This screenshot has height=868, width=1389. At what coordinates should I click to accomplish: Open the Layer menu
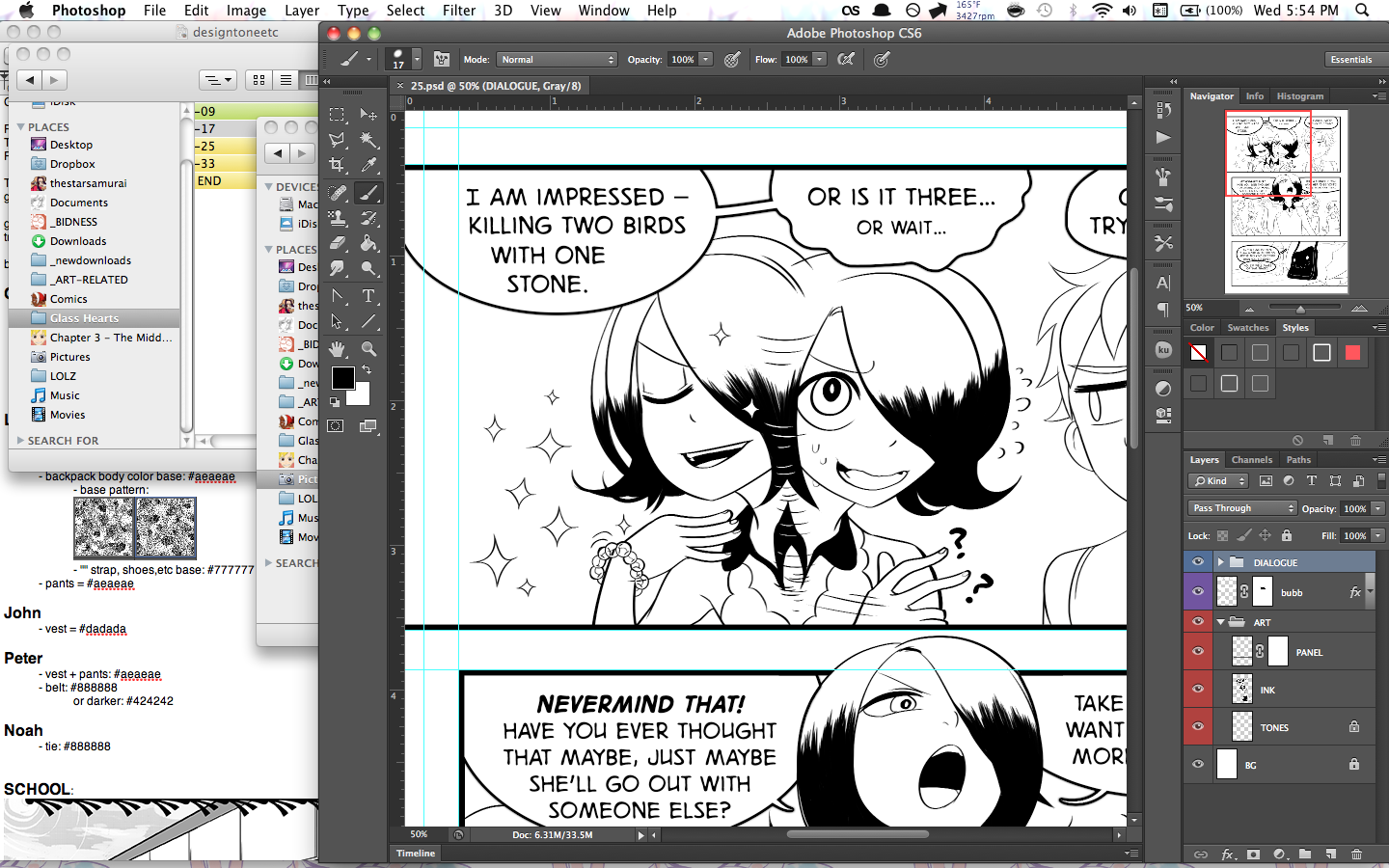[301, 11]
